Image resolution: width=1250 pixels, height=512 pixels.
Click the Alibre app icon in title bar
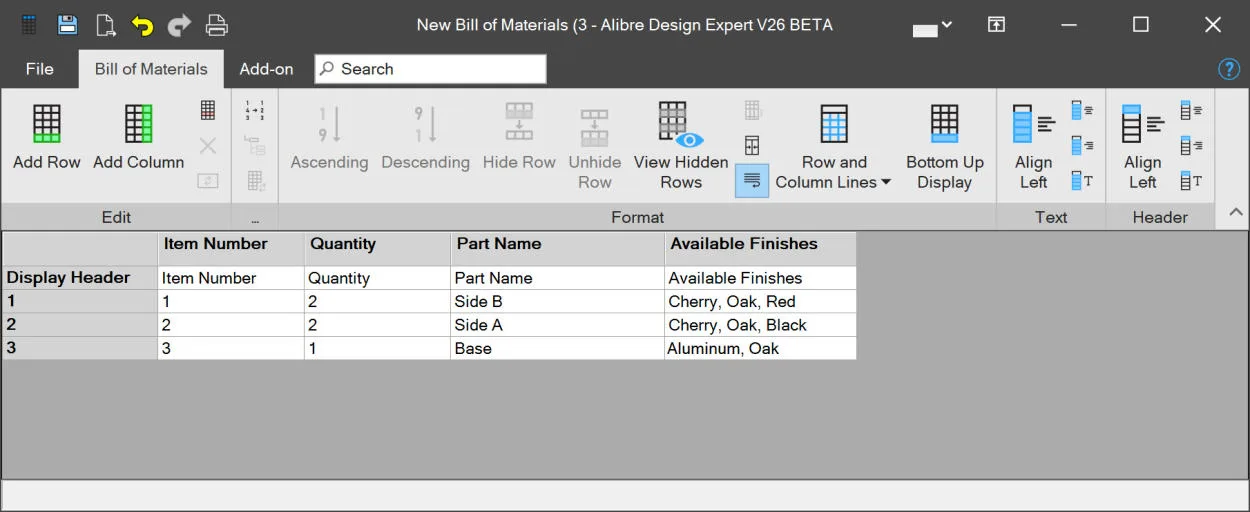[30, 25]
